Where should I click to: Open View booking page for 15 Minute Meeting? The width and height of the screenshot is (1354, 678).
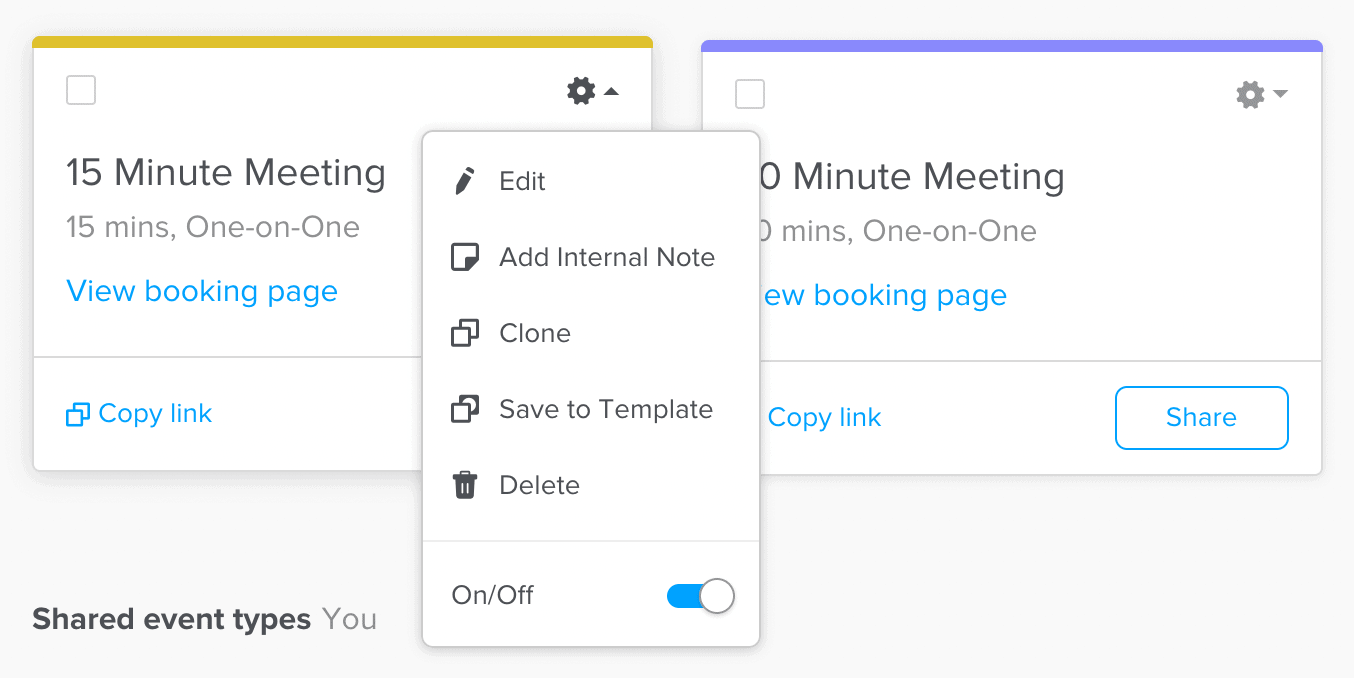tap(201, 291)
